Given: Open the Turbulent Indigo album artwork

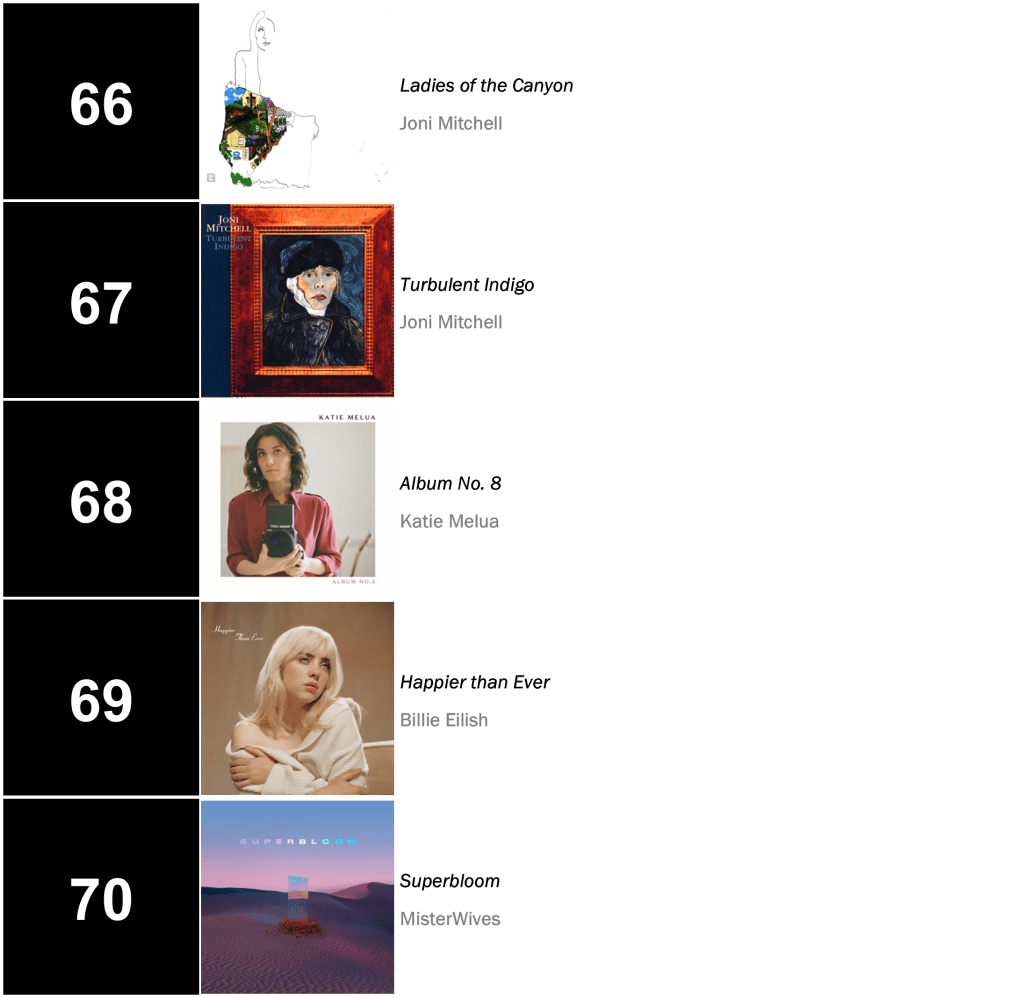Looking at the screenshot, I should tap(298, 300).
